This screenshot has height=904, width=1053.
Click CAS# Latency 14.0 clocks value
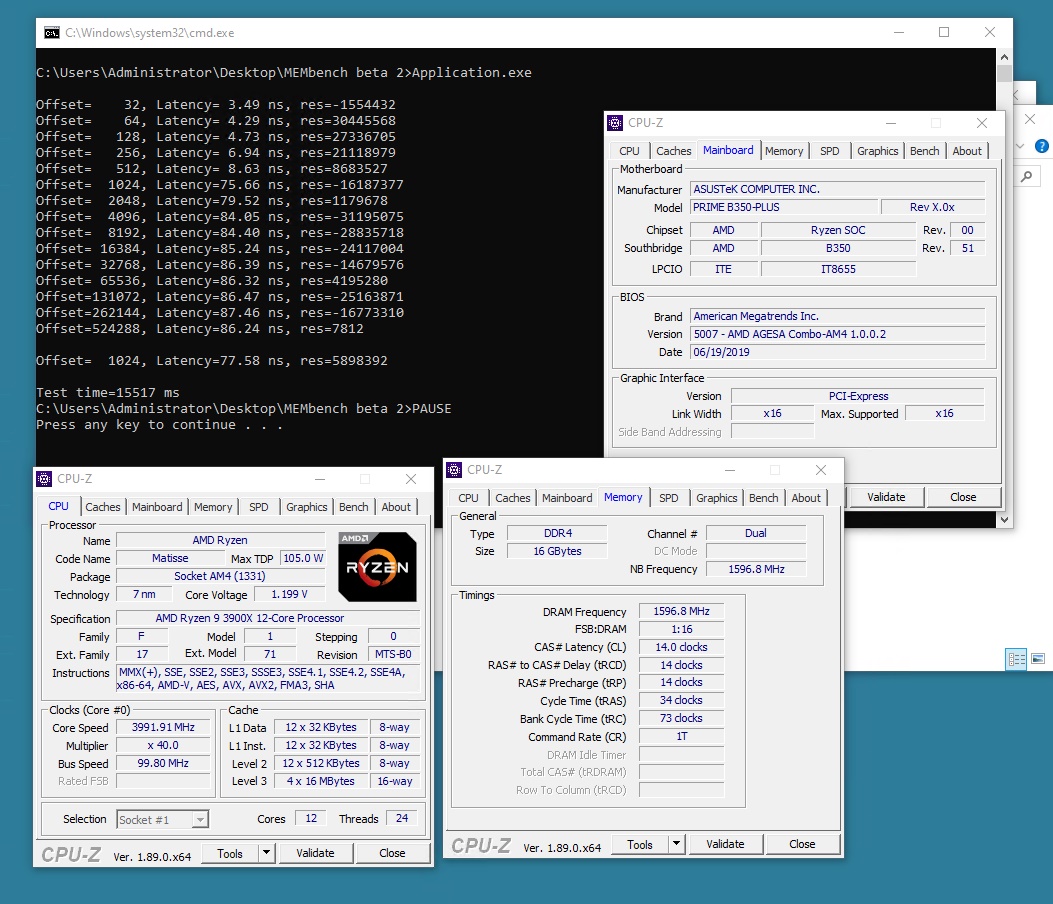[x=682, y=647]
